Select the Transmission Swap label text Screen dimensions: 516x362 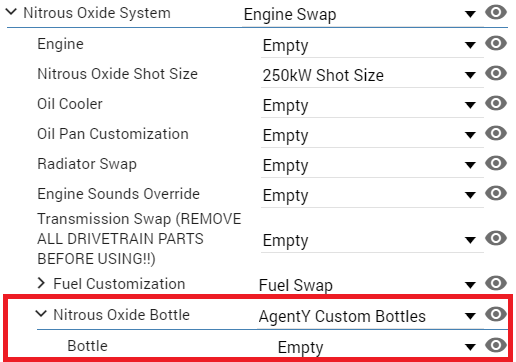coord(139,239)
